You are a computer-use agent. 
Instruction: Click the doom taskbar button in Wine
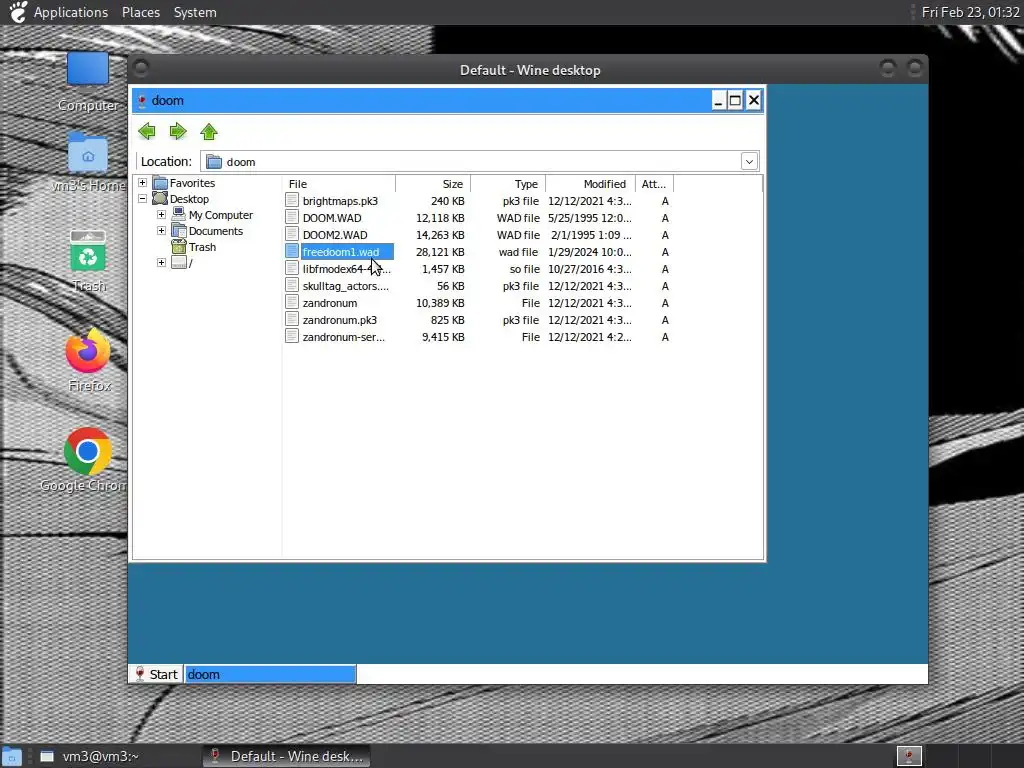pyautogui.click(x=270, y=674)
